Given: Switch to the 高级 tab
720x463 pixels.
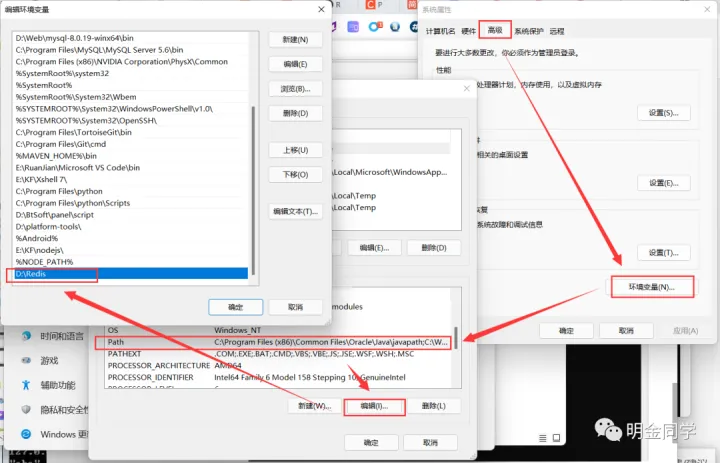Looking at the screenshot, I should click(495, 31).
